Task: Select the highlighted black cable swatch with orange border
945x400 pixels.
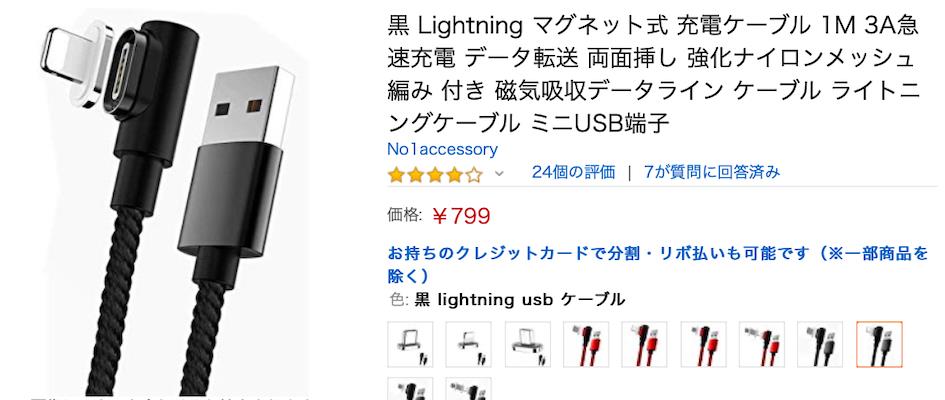Action: point(879,344)
